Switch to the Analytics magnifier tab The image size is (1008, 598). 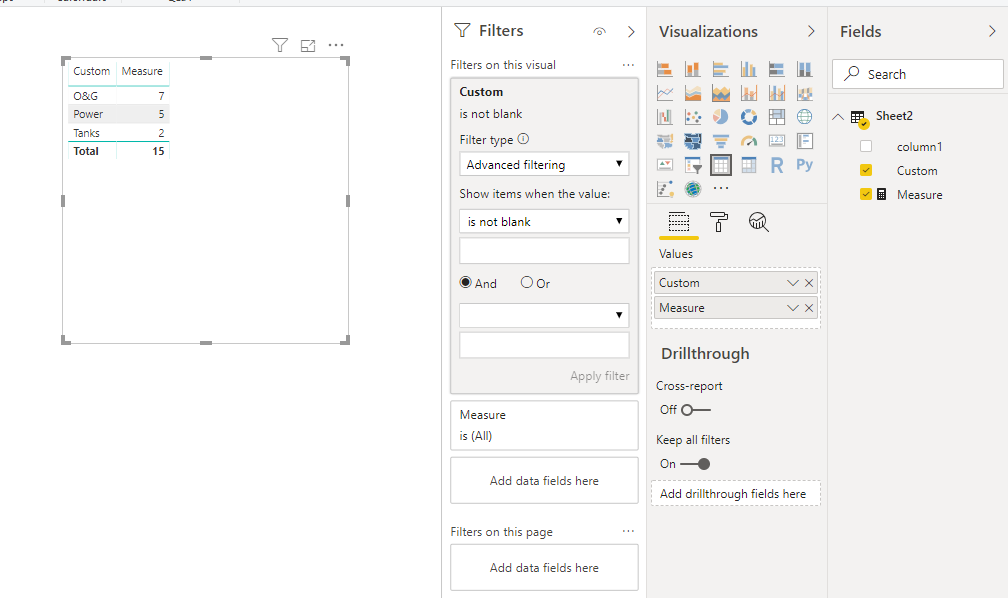point(759,222)
